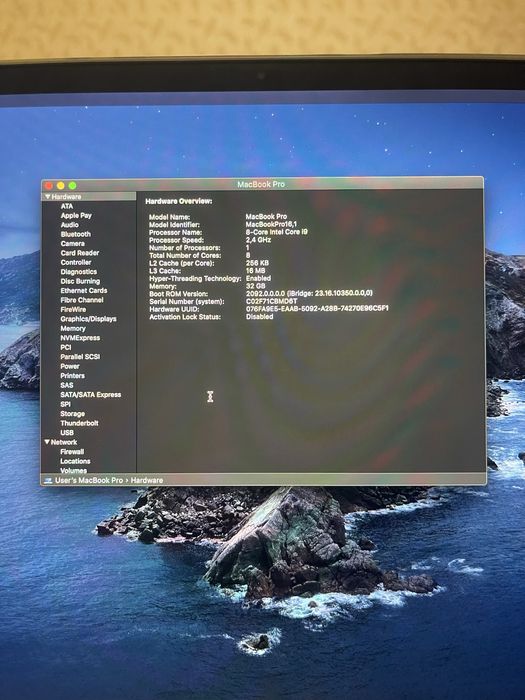The width and height of the screenshot is (525, 700).
Task: Select SAS in the sidebar
Action: [x=67, y=385]
